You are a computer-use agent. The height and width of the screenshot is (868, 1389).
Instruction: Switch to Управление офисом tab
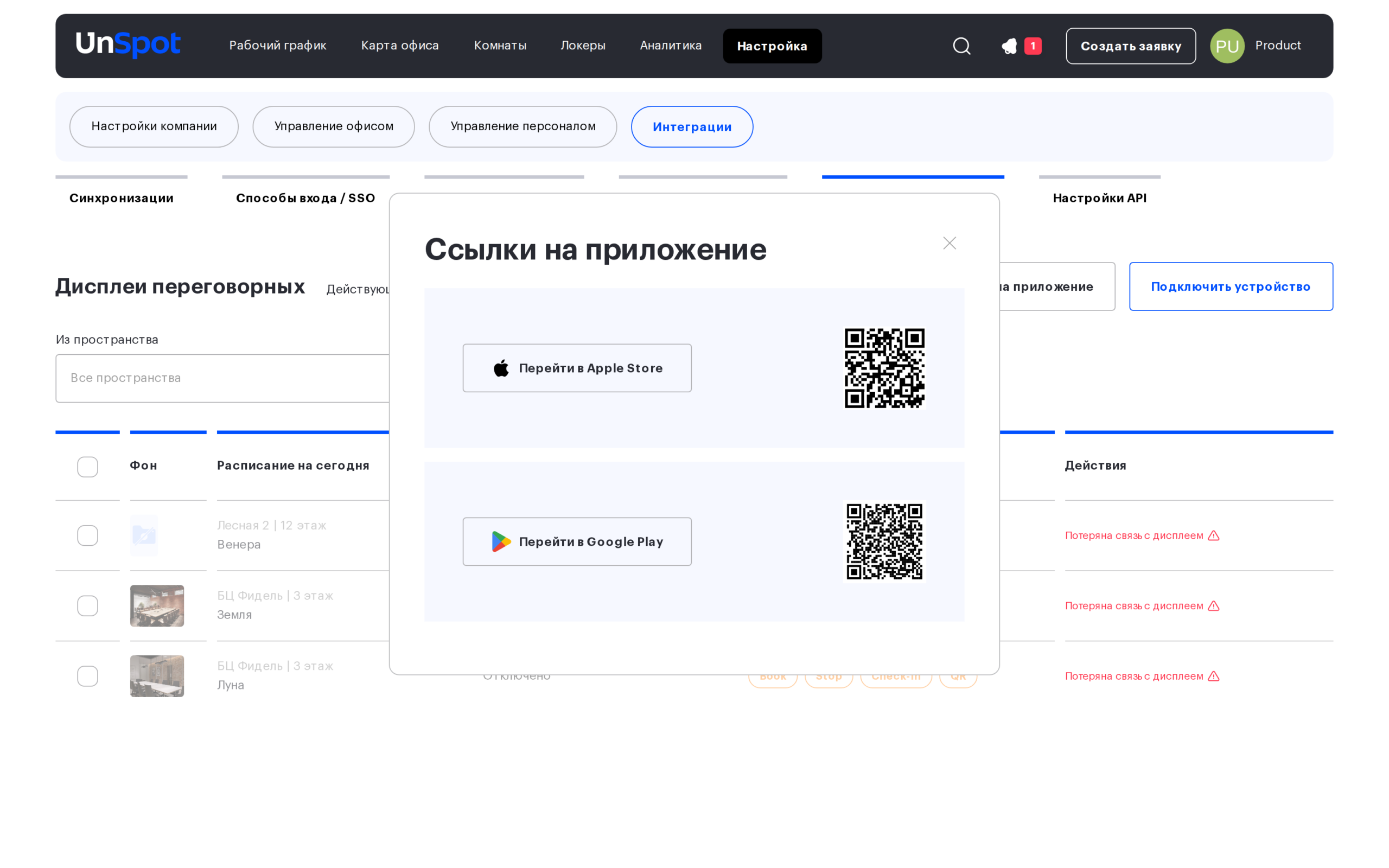click(x=334, y=126)
